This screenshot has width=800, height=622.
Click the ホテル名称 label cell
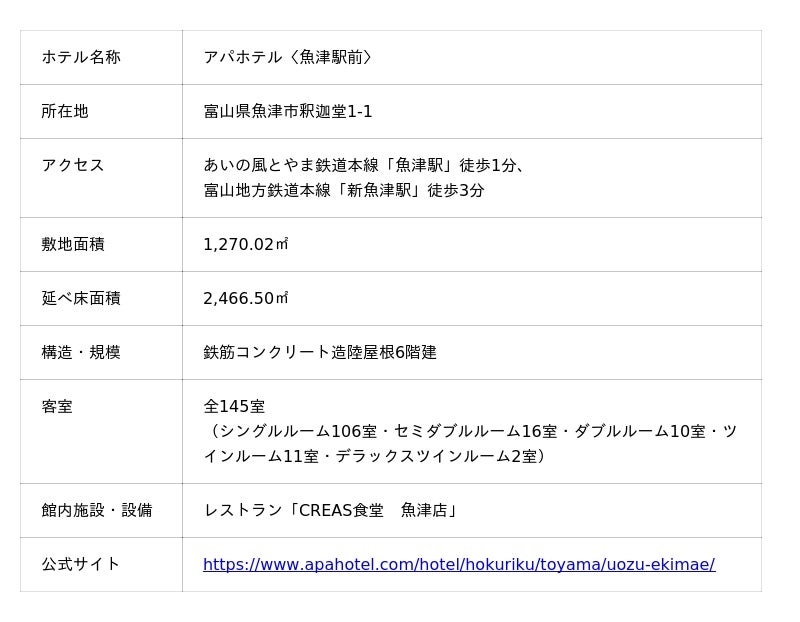(x=81, y=57)
